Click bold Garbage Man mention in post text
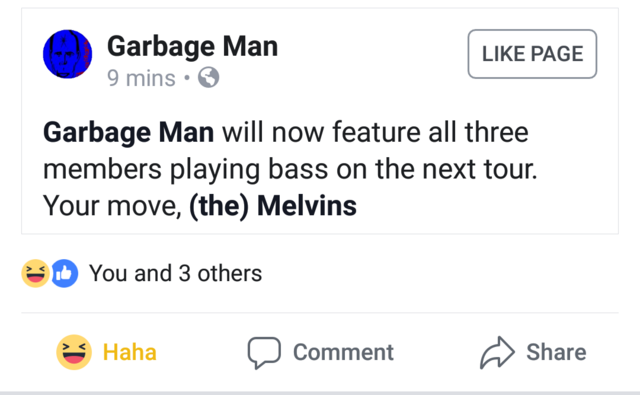This screenshot has height=395, width=640. pos(129,133)
